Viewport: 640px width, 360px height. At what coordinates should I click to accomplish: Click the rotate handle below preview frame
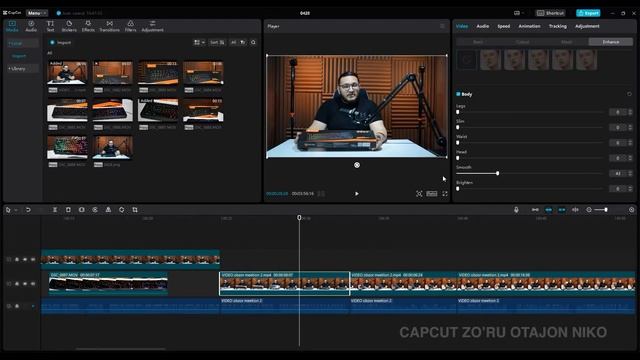coord(357,165)
